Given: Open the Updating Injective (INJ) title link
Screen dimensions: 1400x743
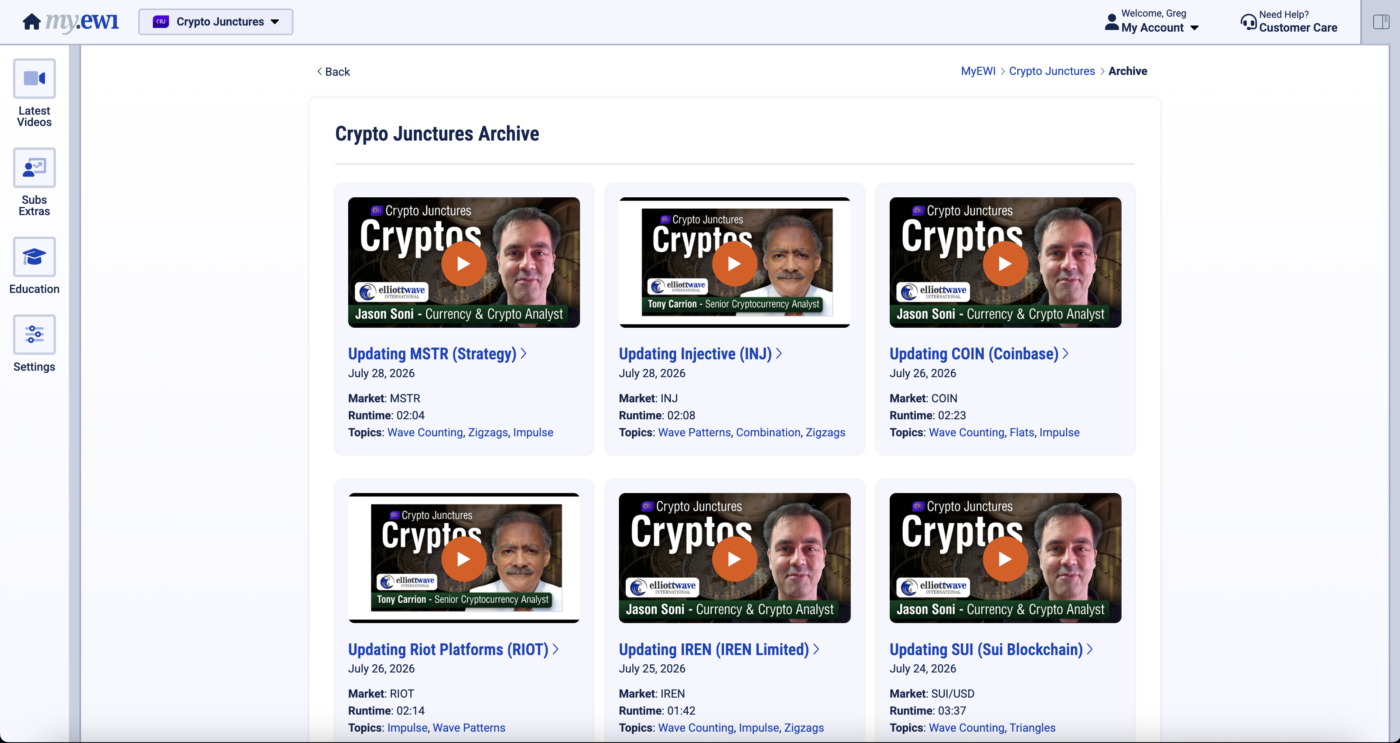Looking at the screenshot, I should tap(700, 353).
